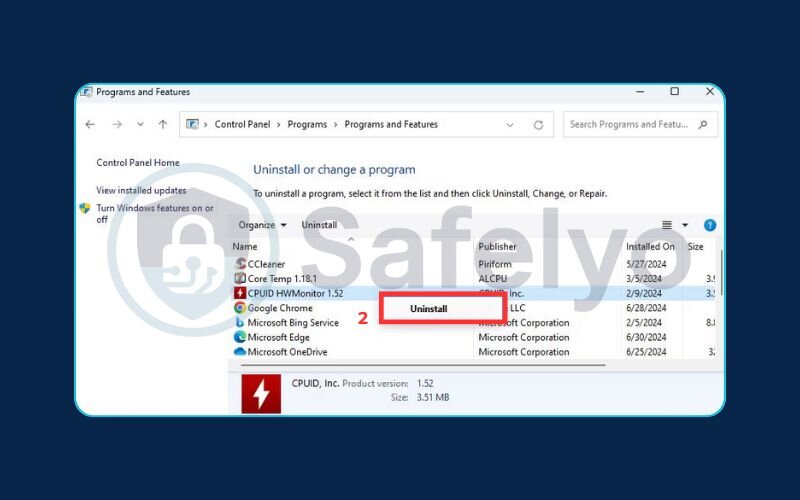Go up one folder level
This screenshot has width=800, height=500.
tap(163, 124)
